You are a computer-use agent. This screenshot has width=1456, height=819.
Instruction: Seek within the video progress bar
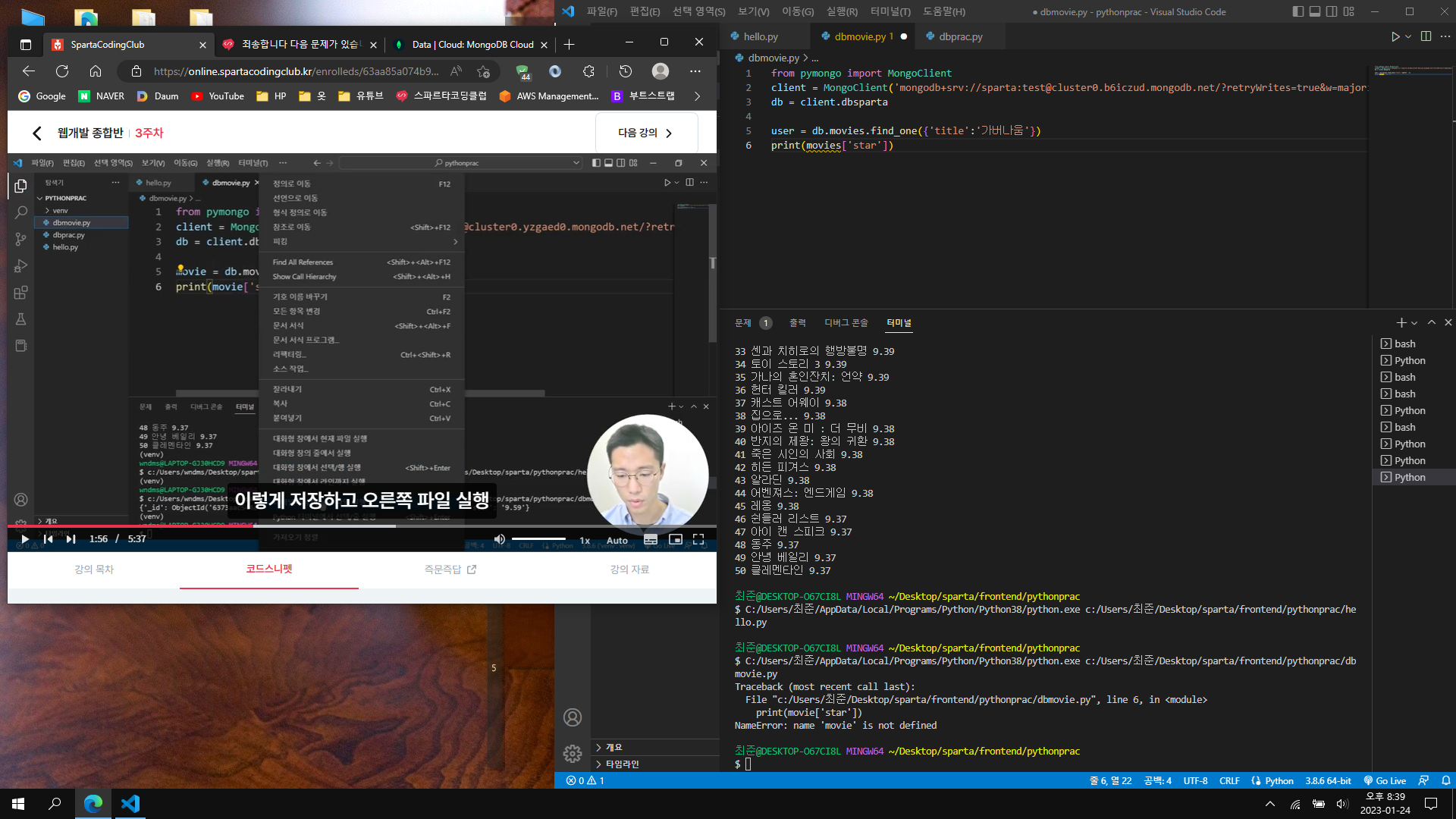coord(362,526)
